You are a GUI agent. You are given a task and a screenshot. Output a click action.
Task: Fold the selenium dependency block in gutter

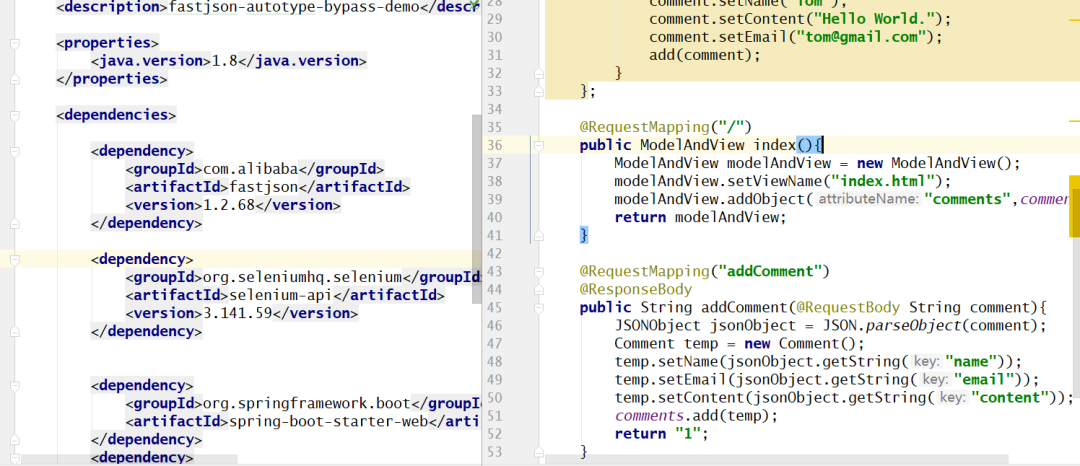14,260
